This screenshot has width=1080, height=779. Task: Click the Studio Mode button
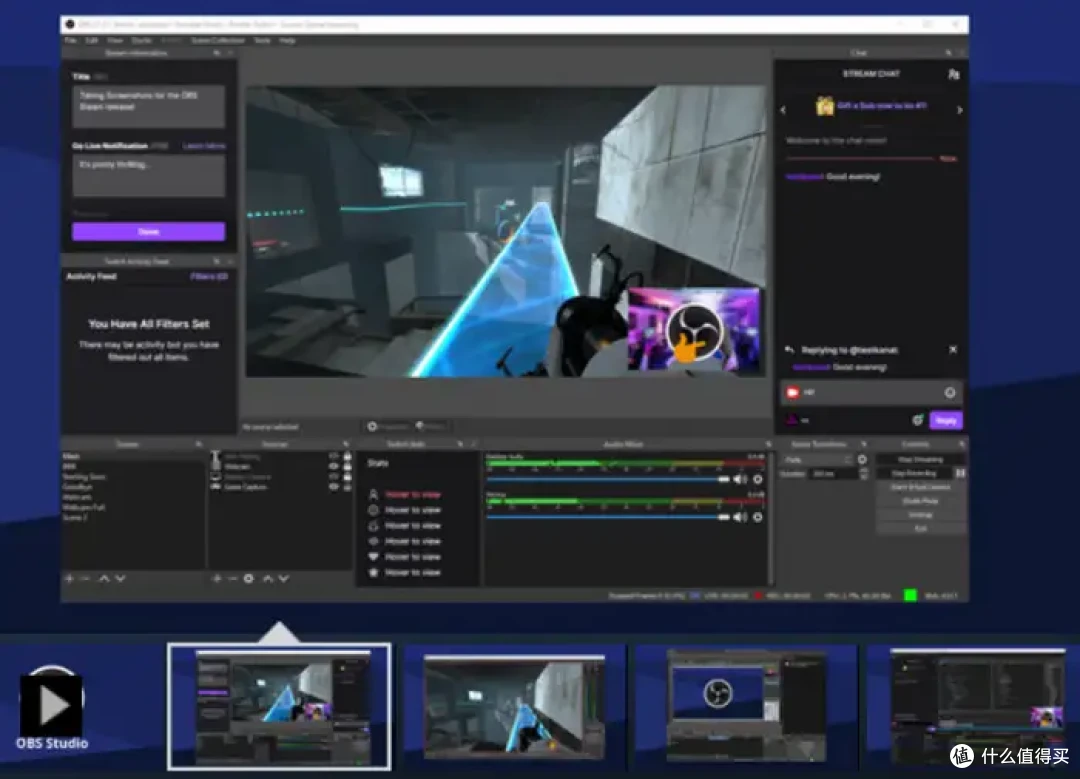tap(920, 501)
